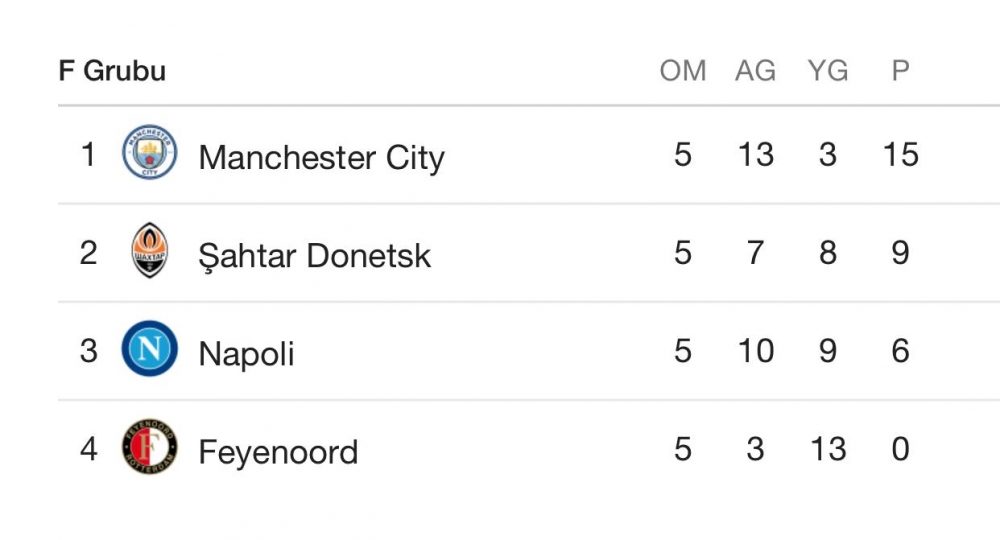Click Manchester City's 15 points value

(x=900, y=155)
